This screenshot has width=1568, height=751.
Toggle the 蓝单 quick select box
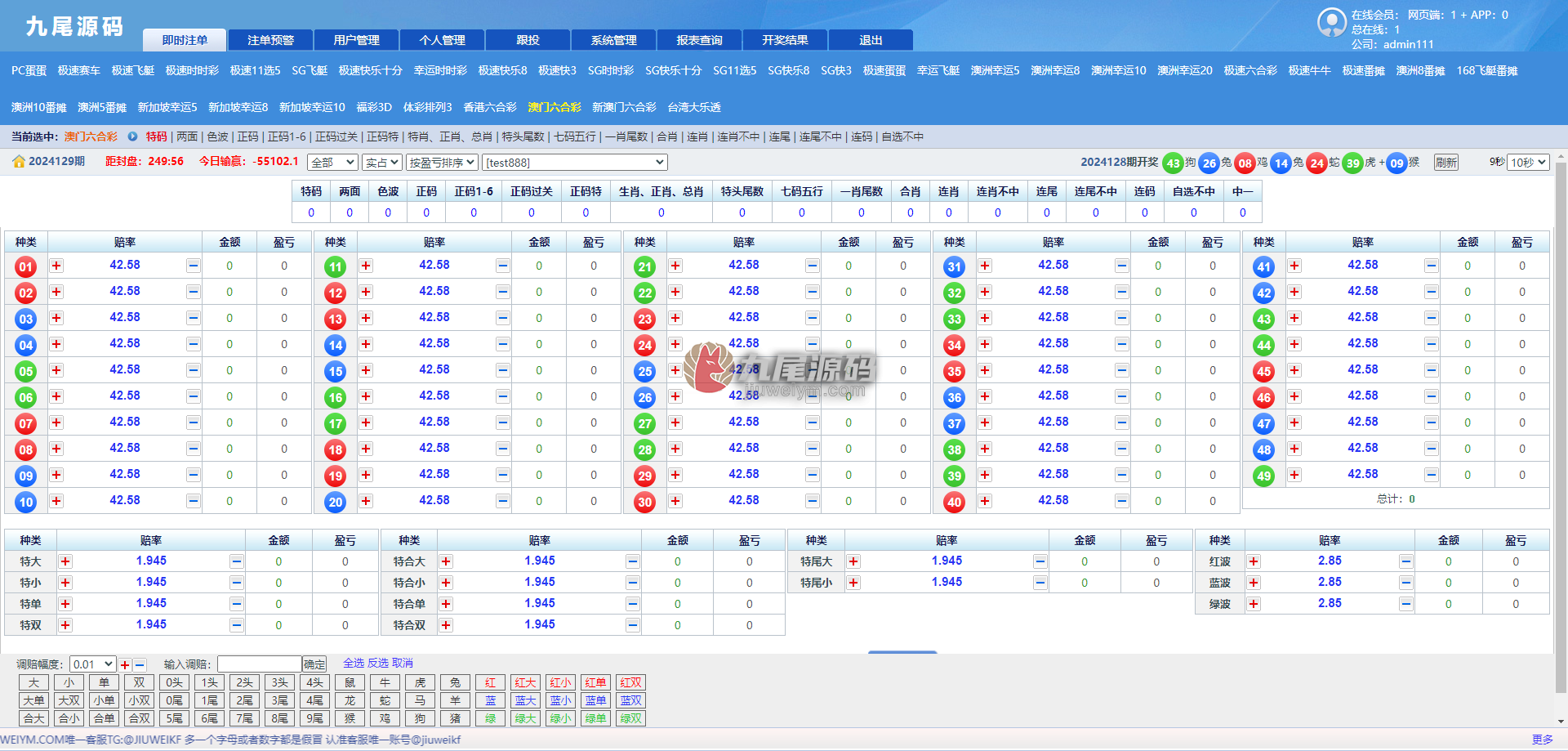[x=595, y=701]
